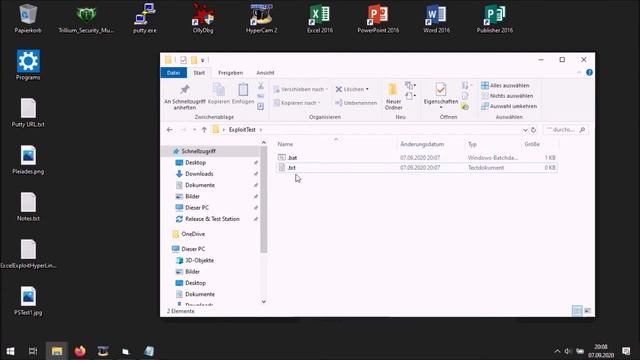Open 3D-Objekte in navigation pane
This screenshot has width=640, height=360.
[x=200, y=260]
